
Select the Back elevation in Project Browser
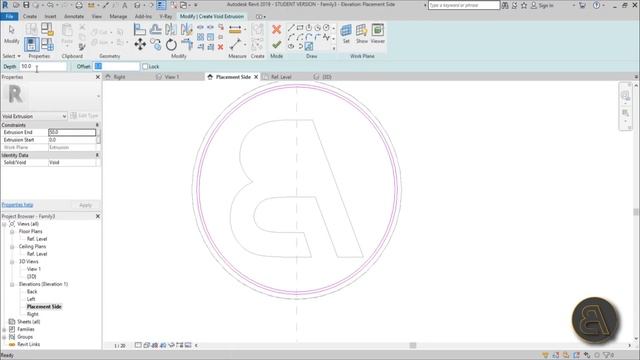(32, 292)
